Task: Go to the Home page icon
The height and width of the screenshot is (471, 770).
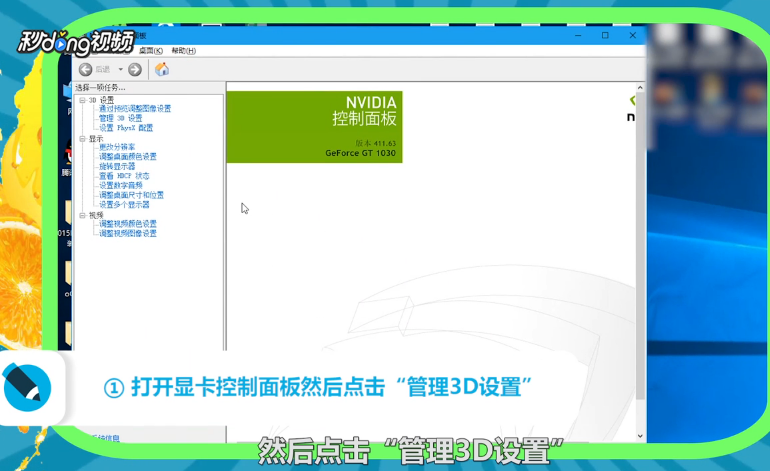Action: point(162,70)
